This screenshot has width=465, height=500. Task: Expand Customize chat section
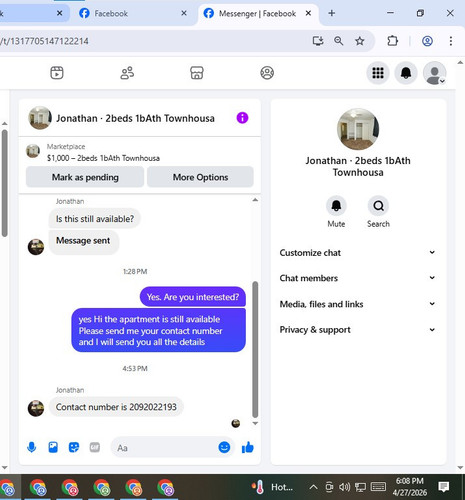[x=358, y=253]
